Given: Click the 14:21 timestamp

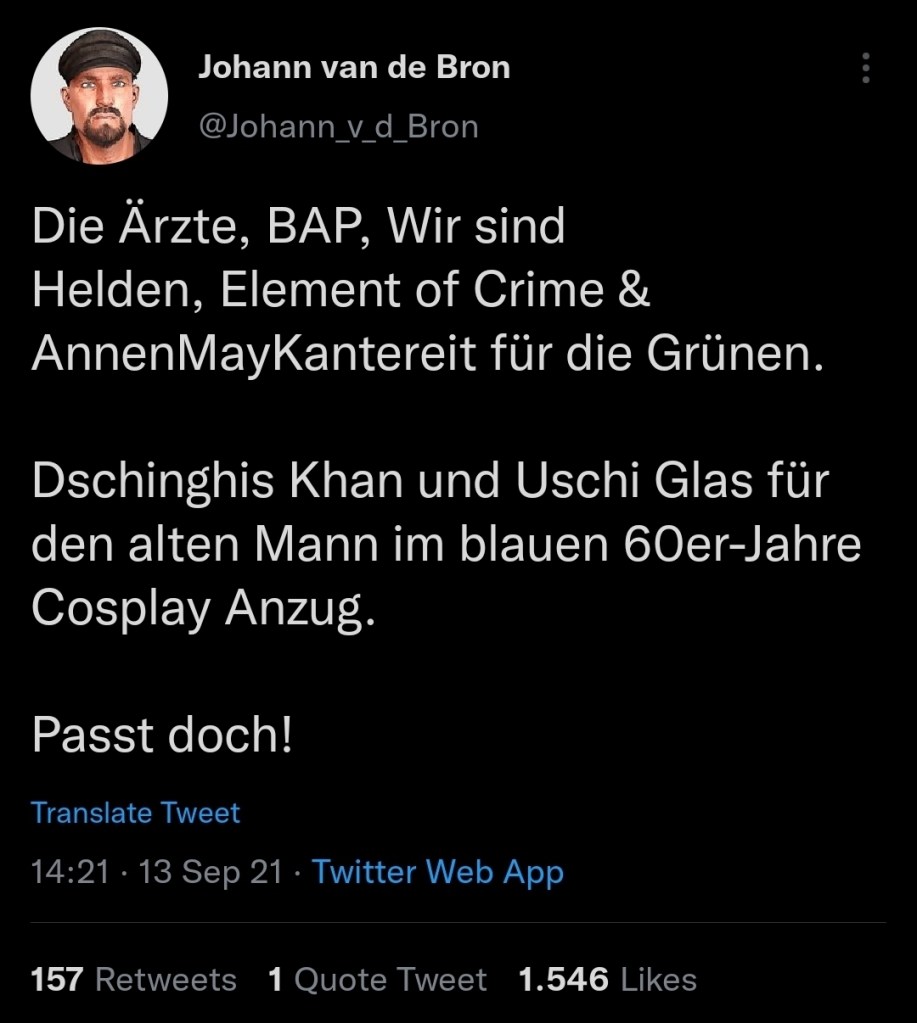Looking at the screenshot, I should 69,872.
